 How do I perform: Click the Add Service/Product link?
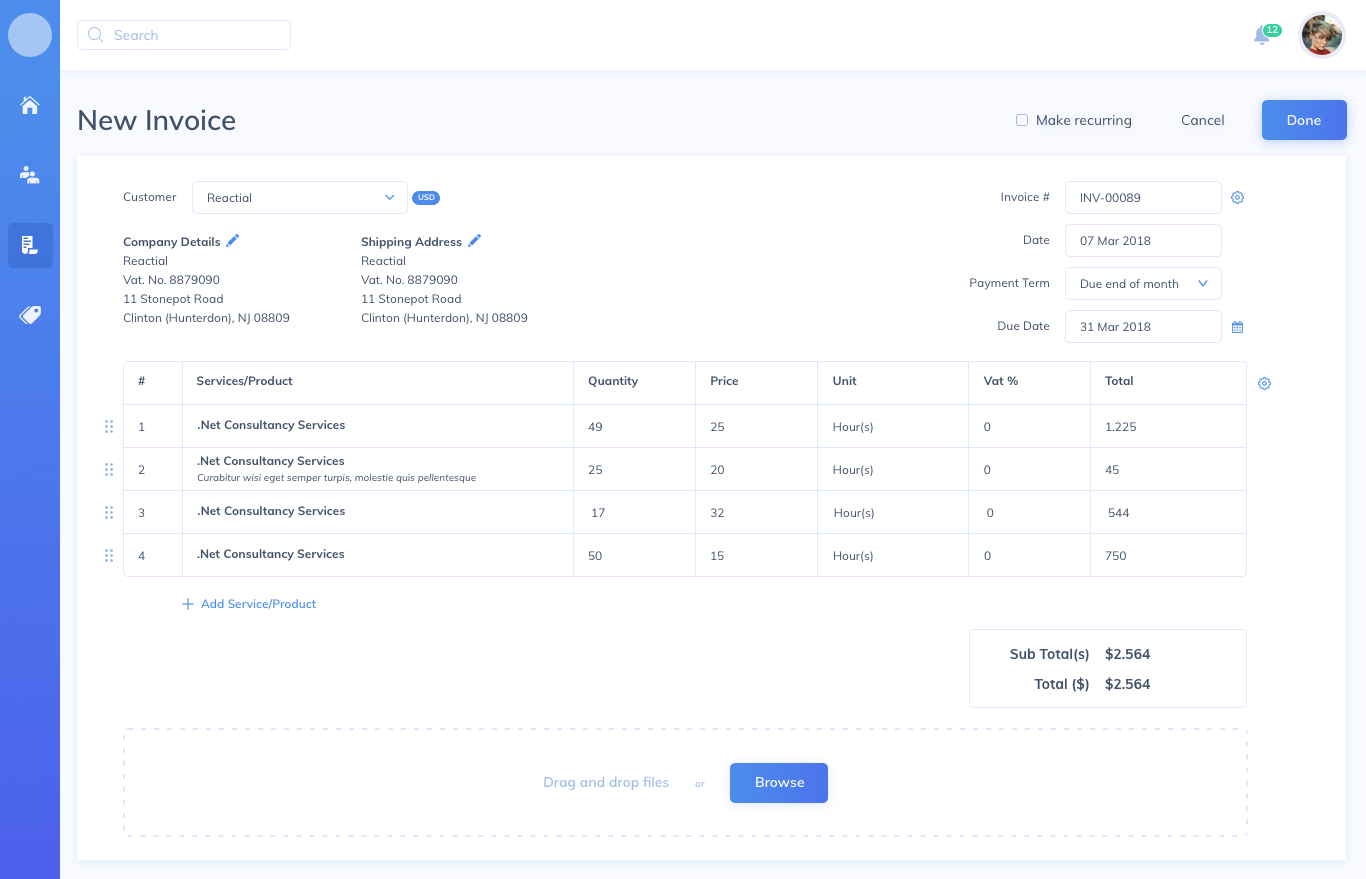[248, 603]
